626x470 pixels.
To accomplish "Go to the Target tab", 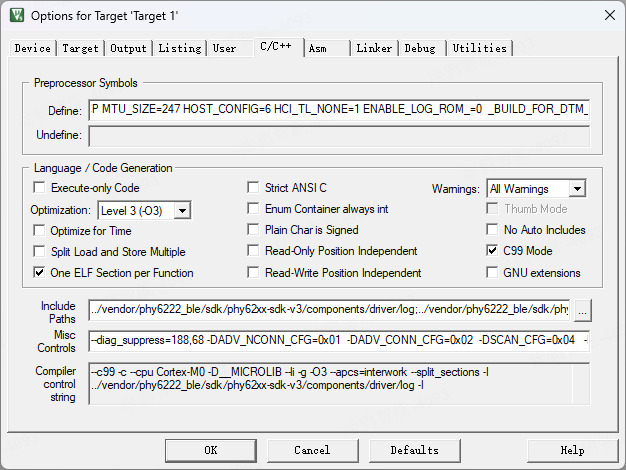I will (81, 48).
